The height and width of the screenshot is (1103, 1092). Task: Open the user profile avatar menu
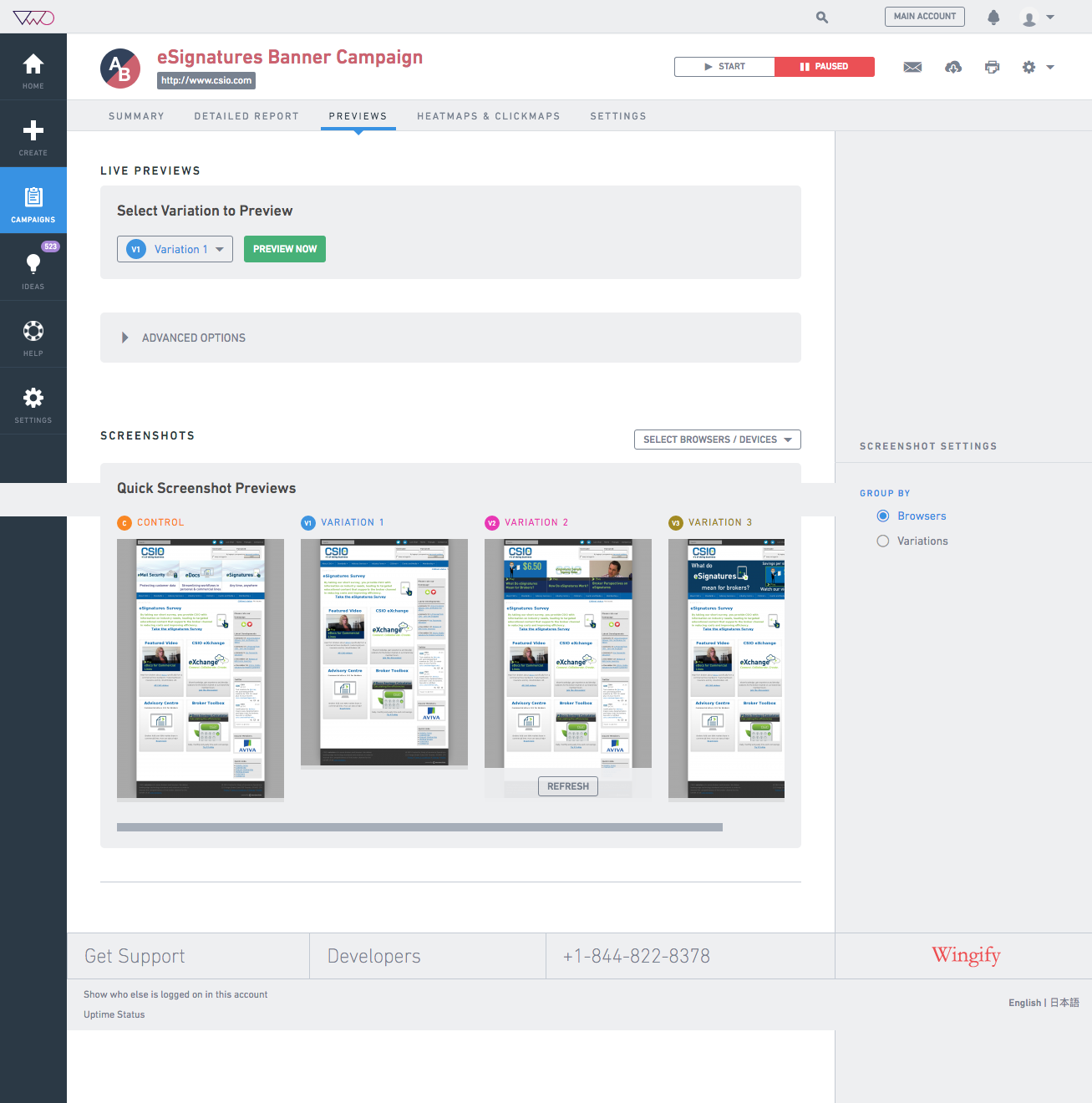(1038, 18)
